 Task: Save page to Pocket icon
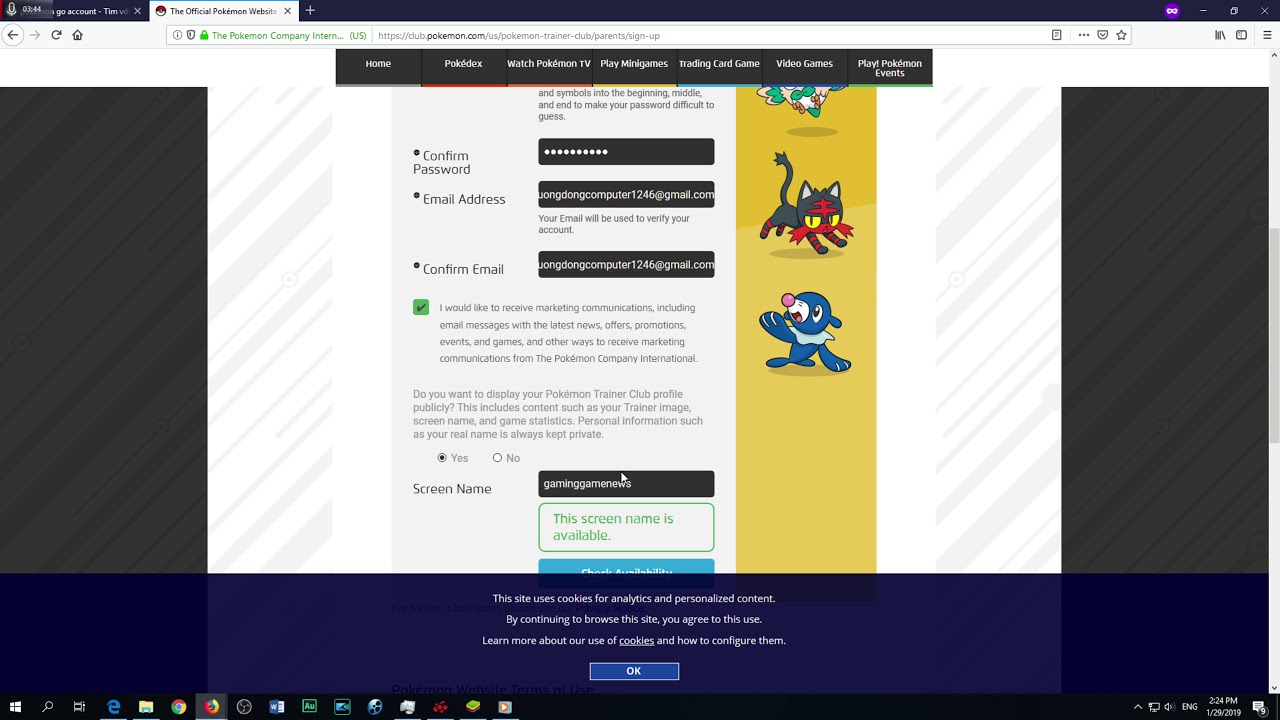click(x=1102, y=35)
